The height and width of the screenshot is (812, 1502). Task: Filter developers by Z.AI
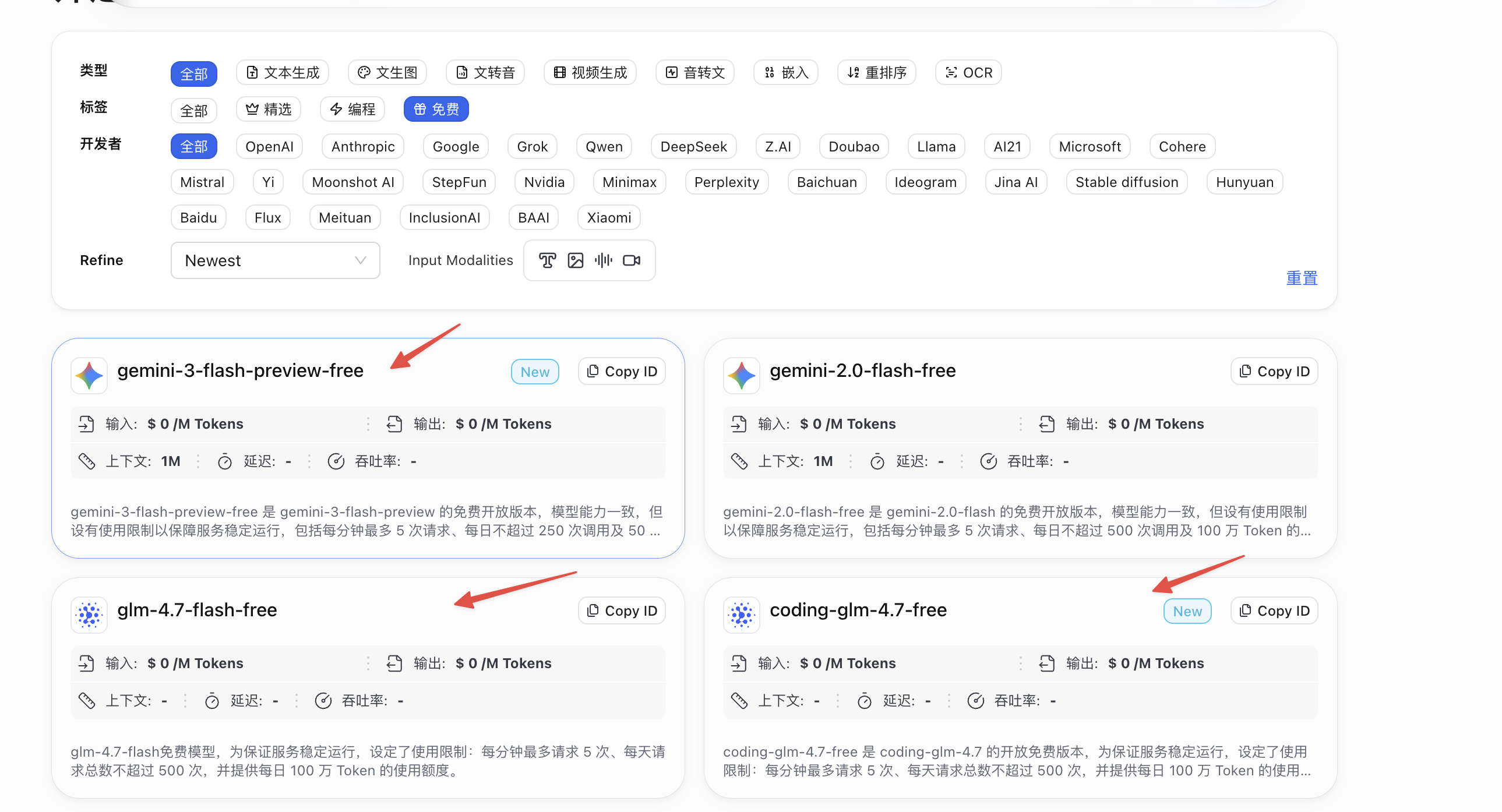[x=778, y=146]
